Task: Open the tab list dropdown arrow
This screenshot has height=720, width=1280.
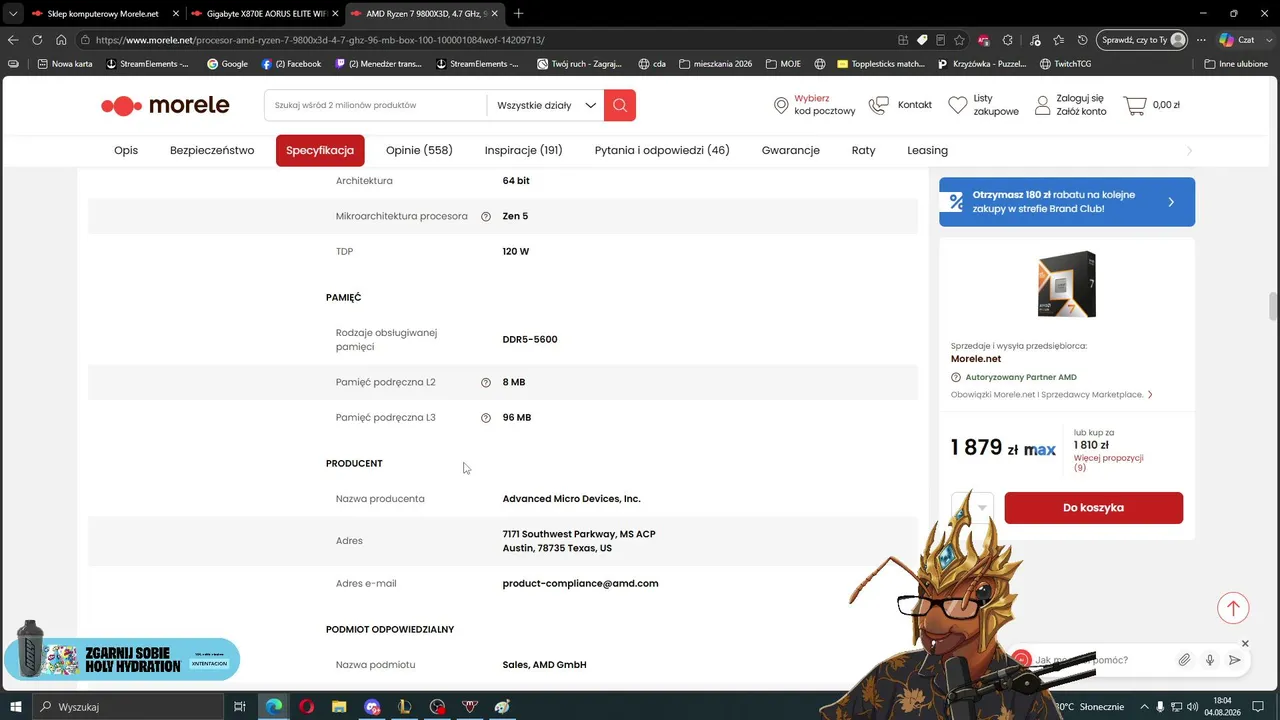Action: tap(13, 14)
